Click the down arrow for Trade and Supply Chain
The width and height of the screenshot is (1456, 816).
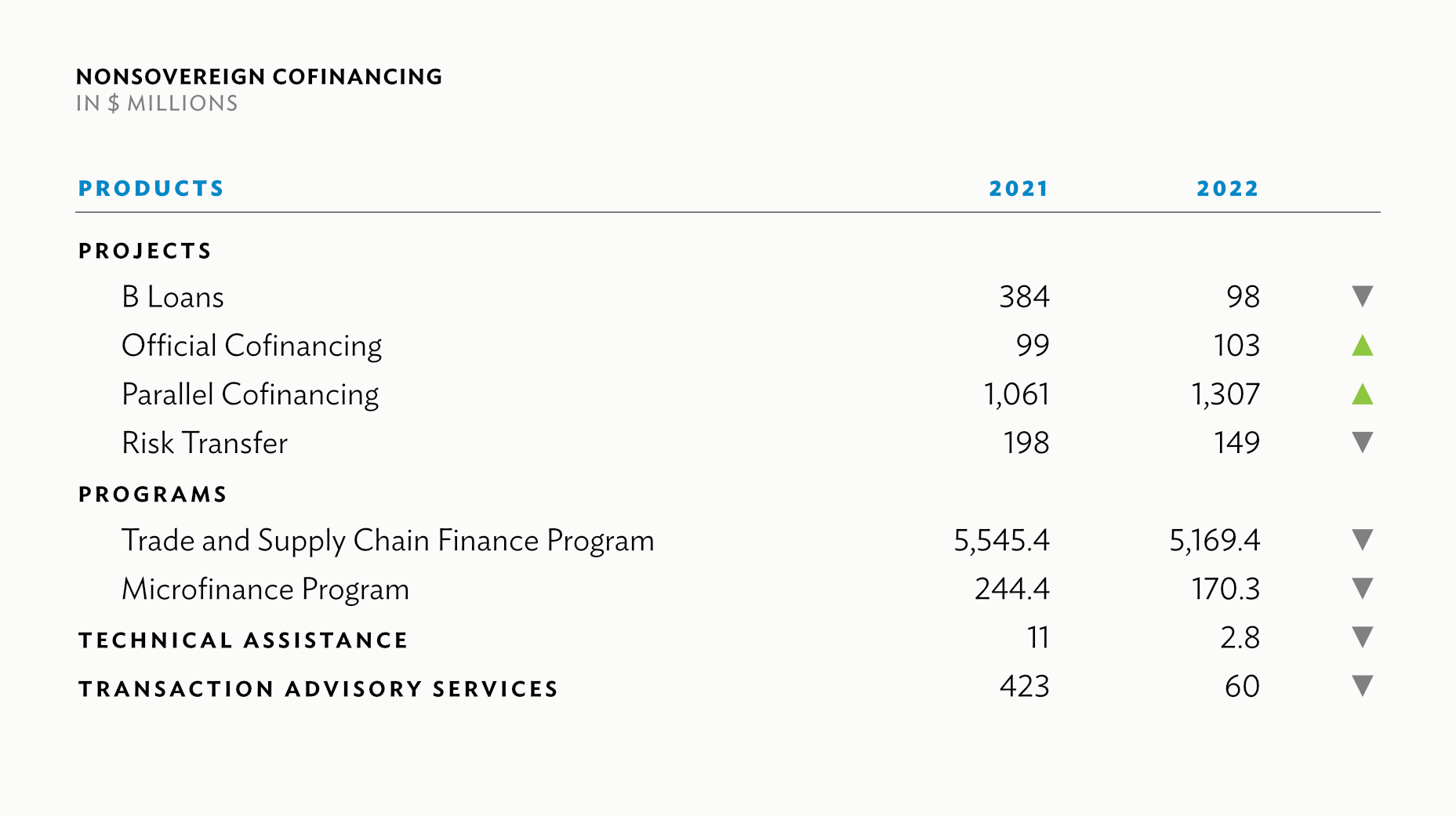(x=1363, y=540)
